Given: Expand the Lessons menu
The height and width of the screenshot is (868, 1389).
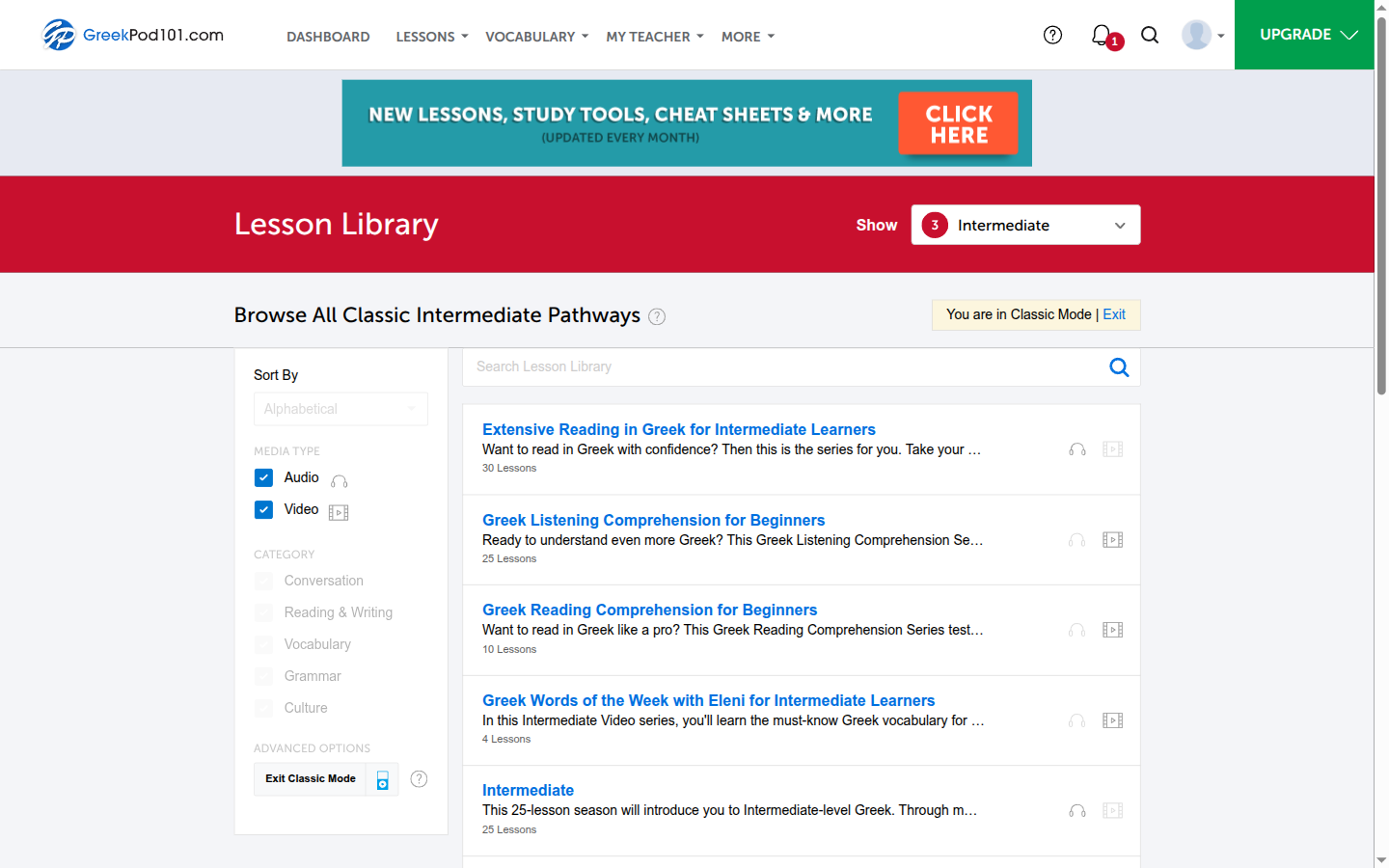Looking at the screenshot, I should [432, 37].
